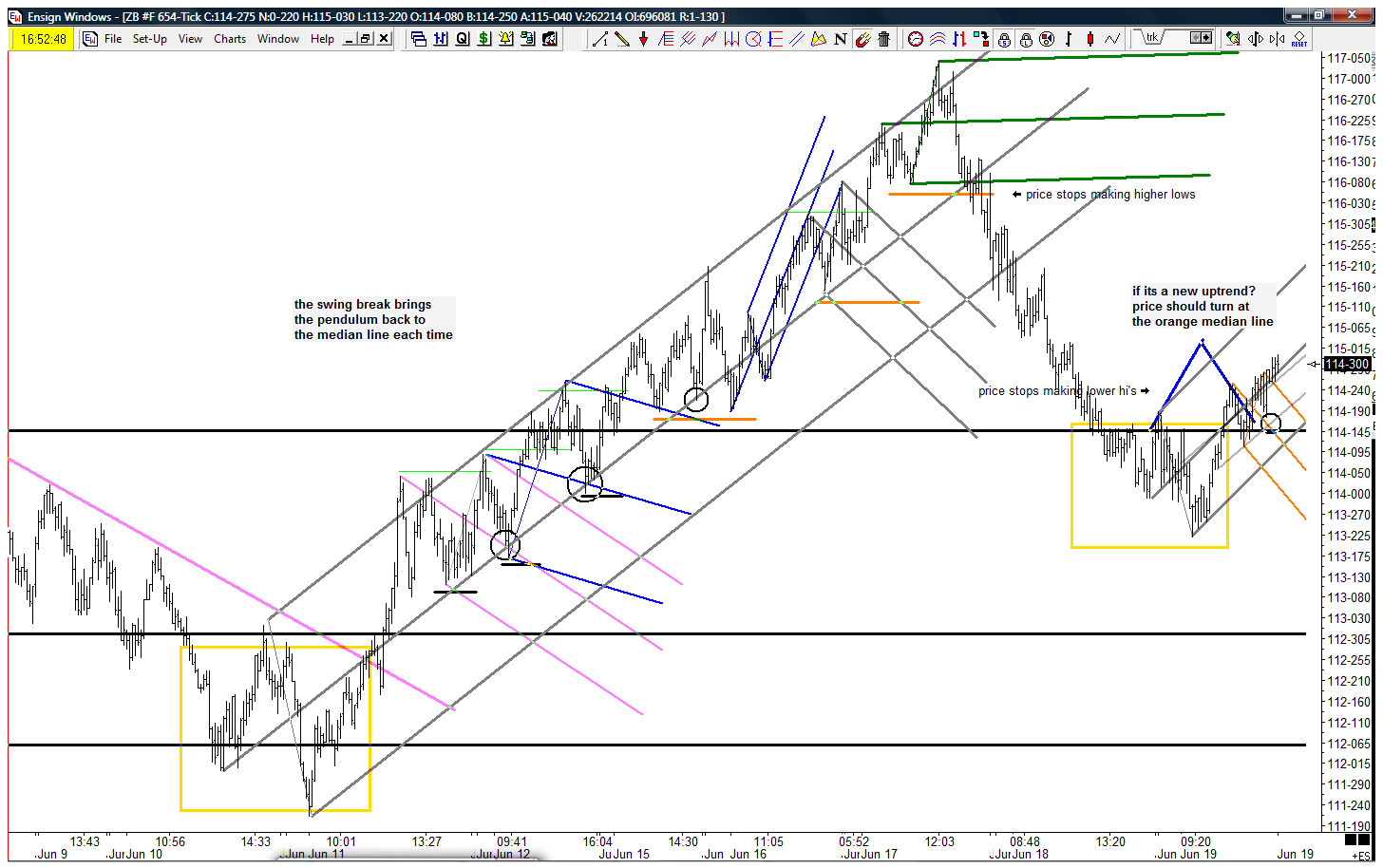
Task: Select the N text note tool
Action: pos(841,39)
